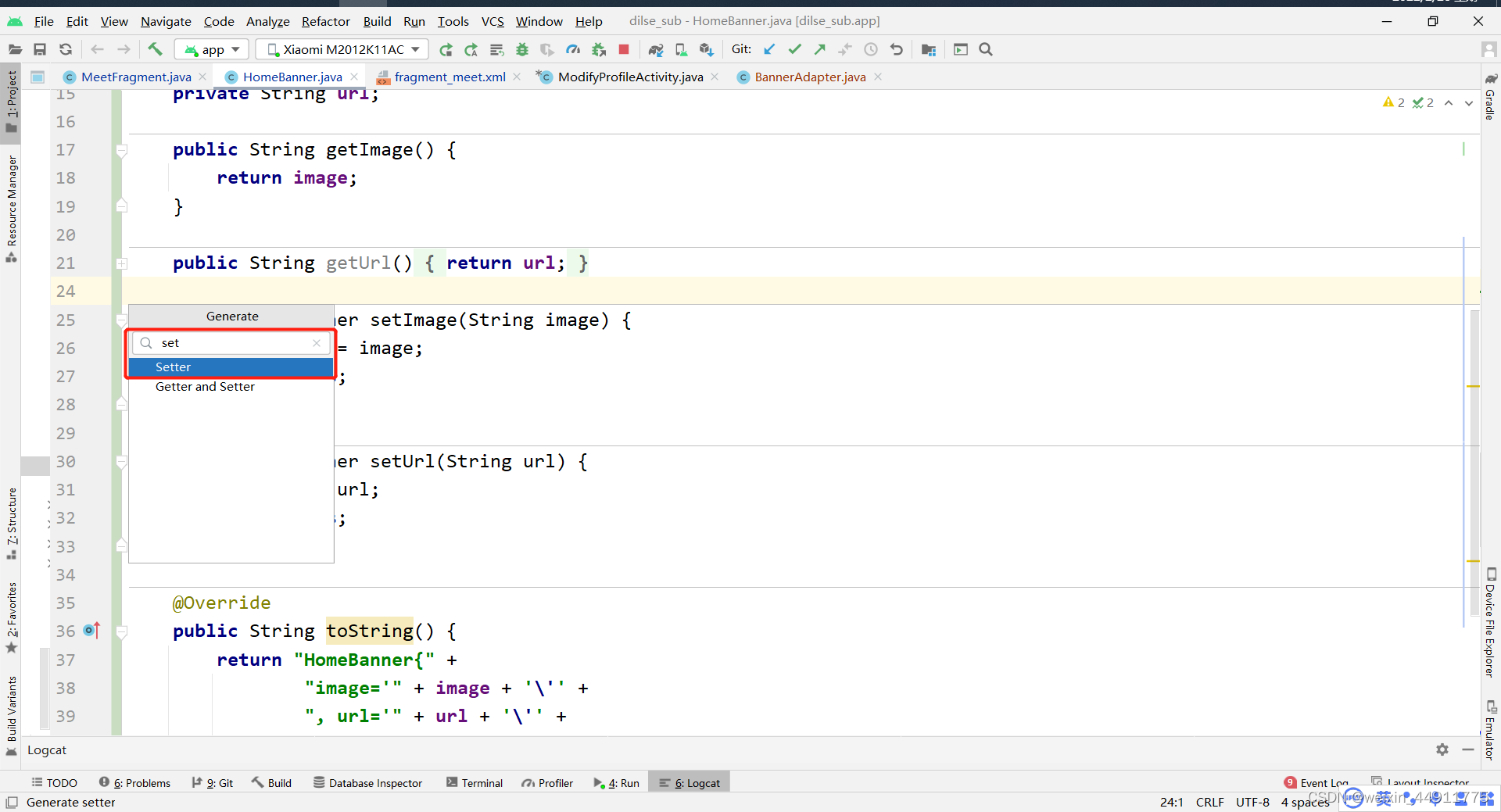Click the Sync/Reload from disk icon
The width and height of the screenshot is (1501, 812).
66,49
